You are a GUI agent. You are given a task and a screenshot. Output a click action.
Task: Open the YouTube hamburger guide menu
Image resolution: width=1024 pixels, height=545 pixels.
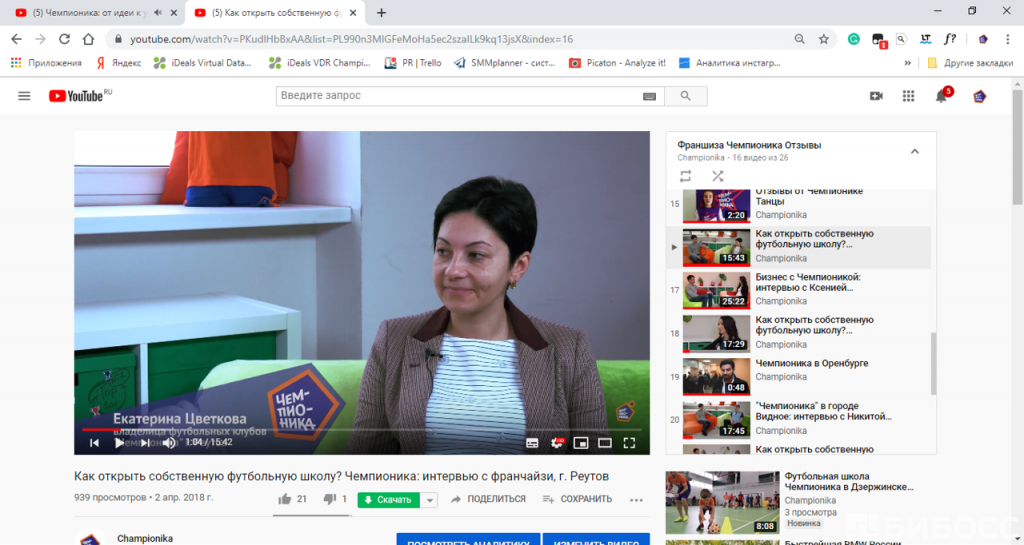click(24, 96)
